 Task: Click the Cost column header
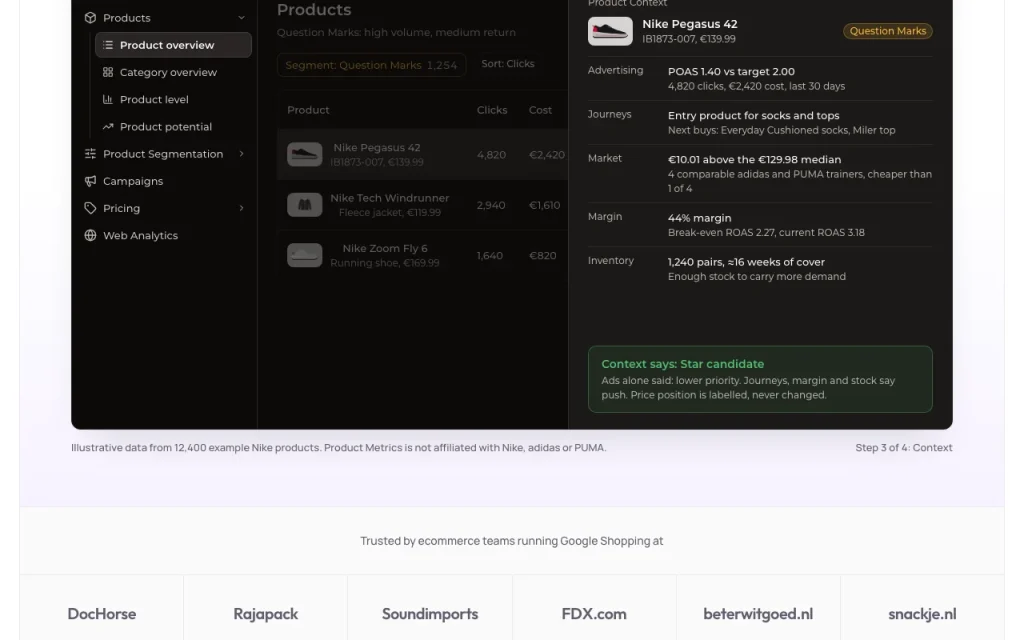pyautogui.click(x=540, y=110)
